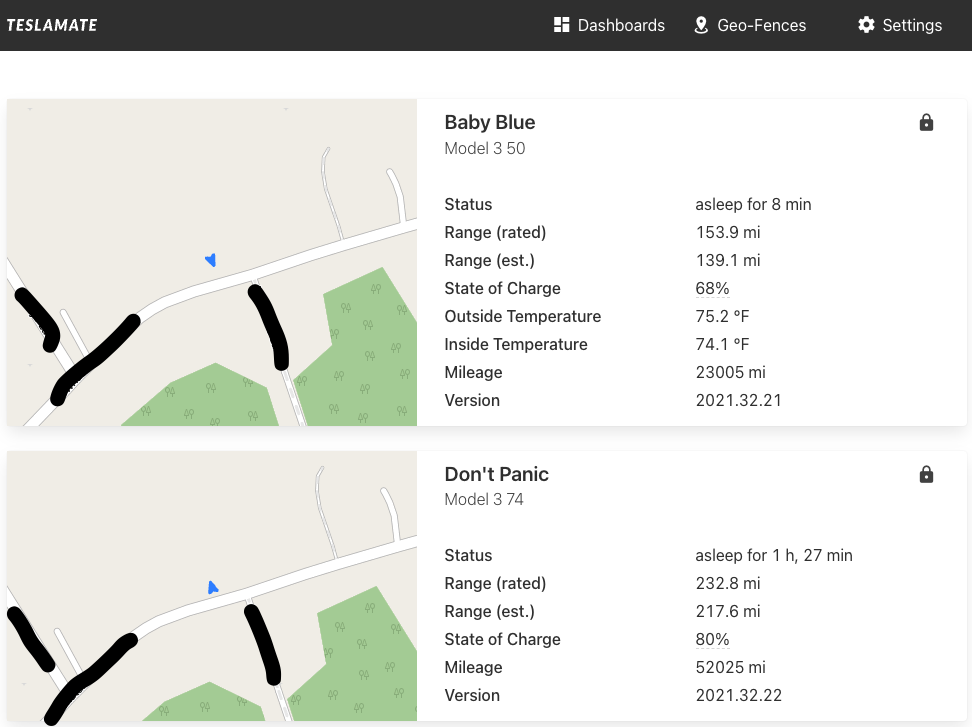Click the 23005 mi mileage value
The width and height of the screenshot is (972, 727).
pyautogui.click(x=730, y=372)
